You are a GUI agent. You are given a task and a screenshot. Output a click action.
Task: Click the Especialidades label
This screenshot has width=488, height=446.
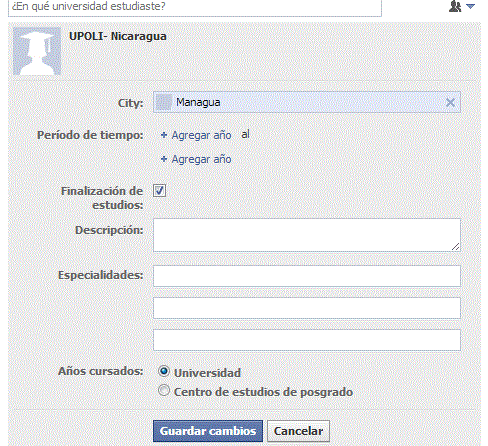tap(101, 275)
